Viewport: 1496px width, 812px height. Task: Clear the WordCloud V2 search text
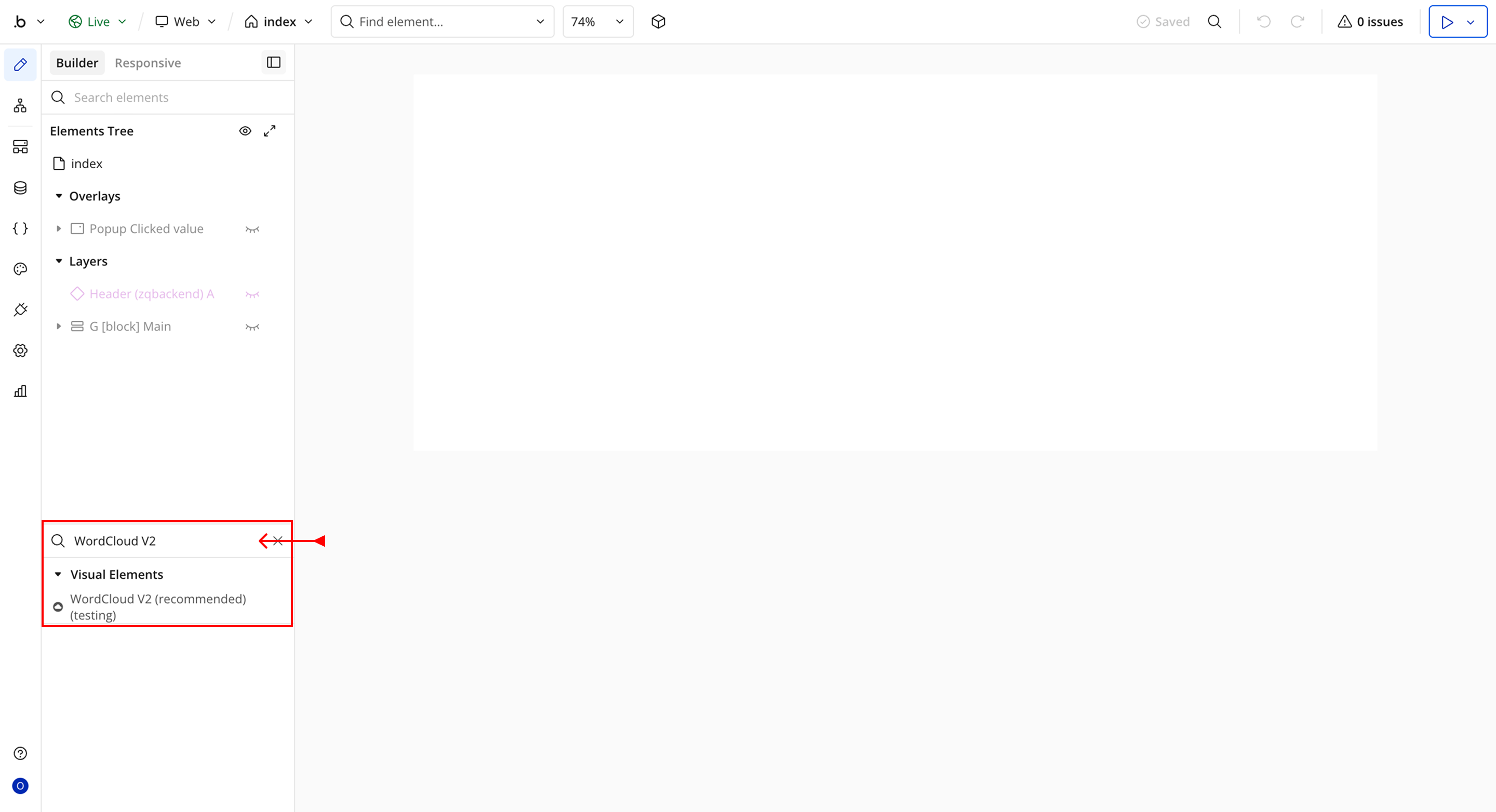pos(278,541)
